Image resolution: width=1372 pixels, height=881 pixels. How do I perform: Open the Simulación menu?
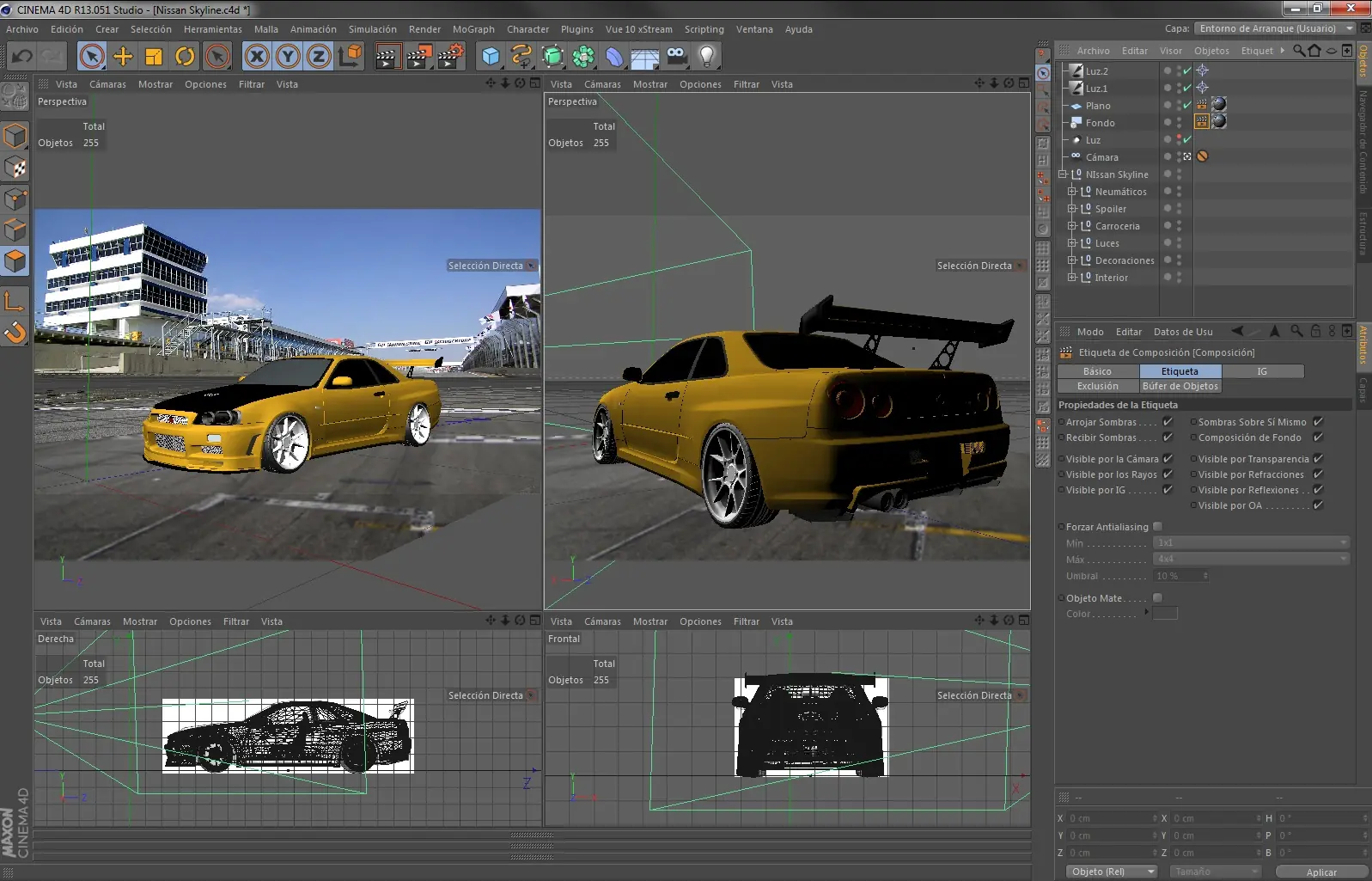373,29
